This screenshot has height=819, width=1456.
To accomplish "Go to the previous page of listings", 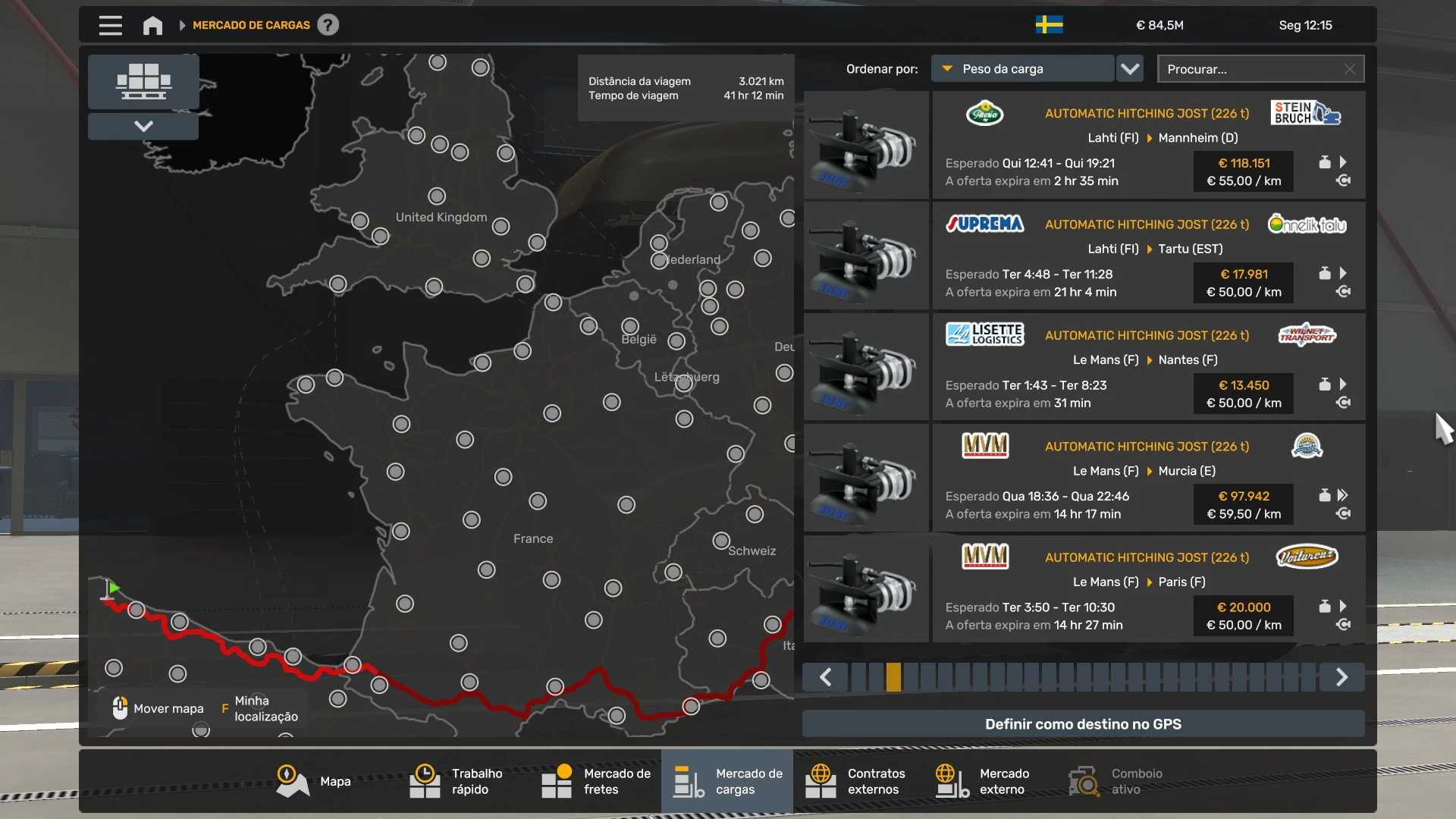I will 825,677.
